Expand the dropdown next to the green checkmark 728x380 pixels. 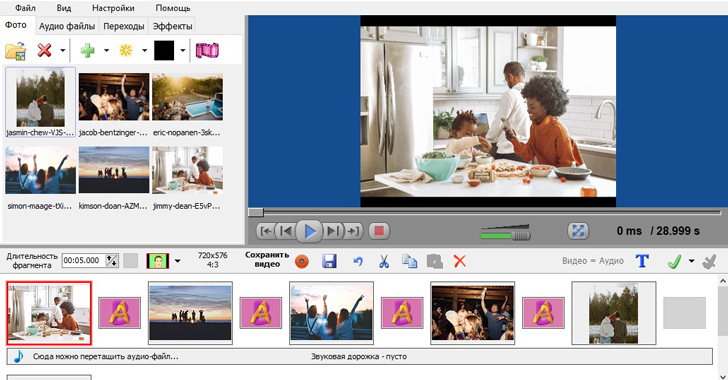pyautogui.click(x=691, y=261)
